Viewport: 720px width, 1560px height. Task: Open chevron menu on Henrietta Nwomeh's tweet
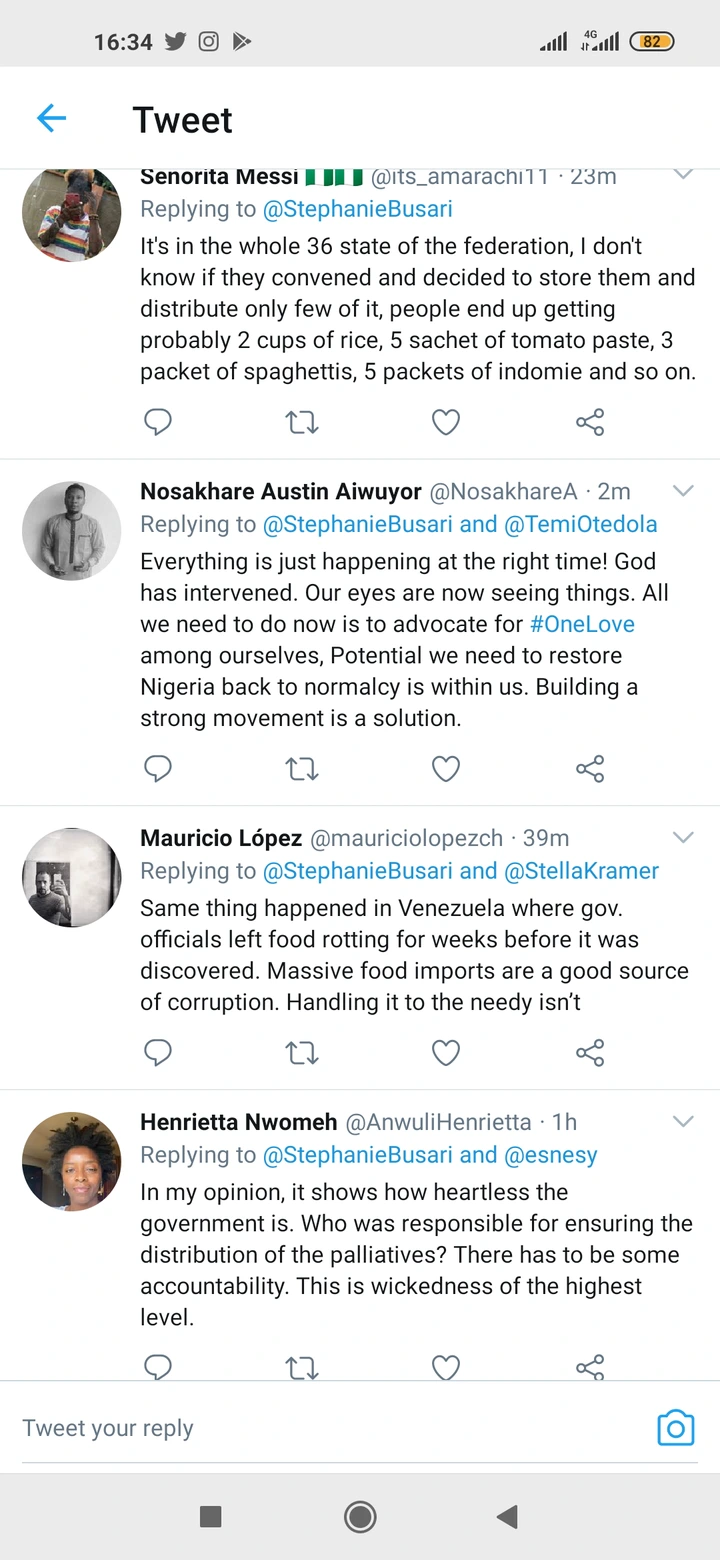(x=683, y=1121)
